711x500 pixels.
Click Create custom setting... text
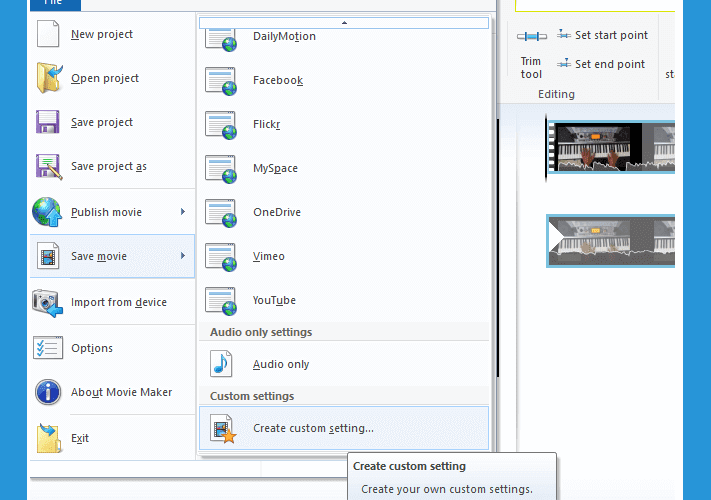click(313, 428)
